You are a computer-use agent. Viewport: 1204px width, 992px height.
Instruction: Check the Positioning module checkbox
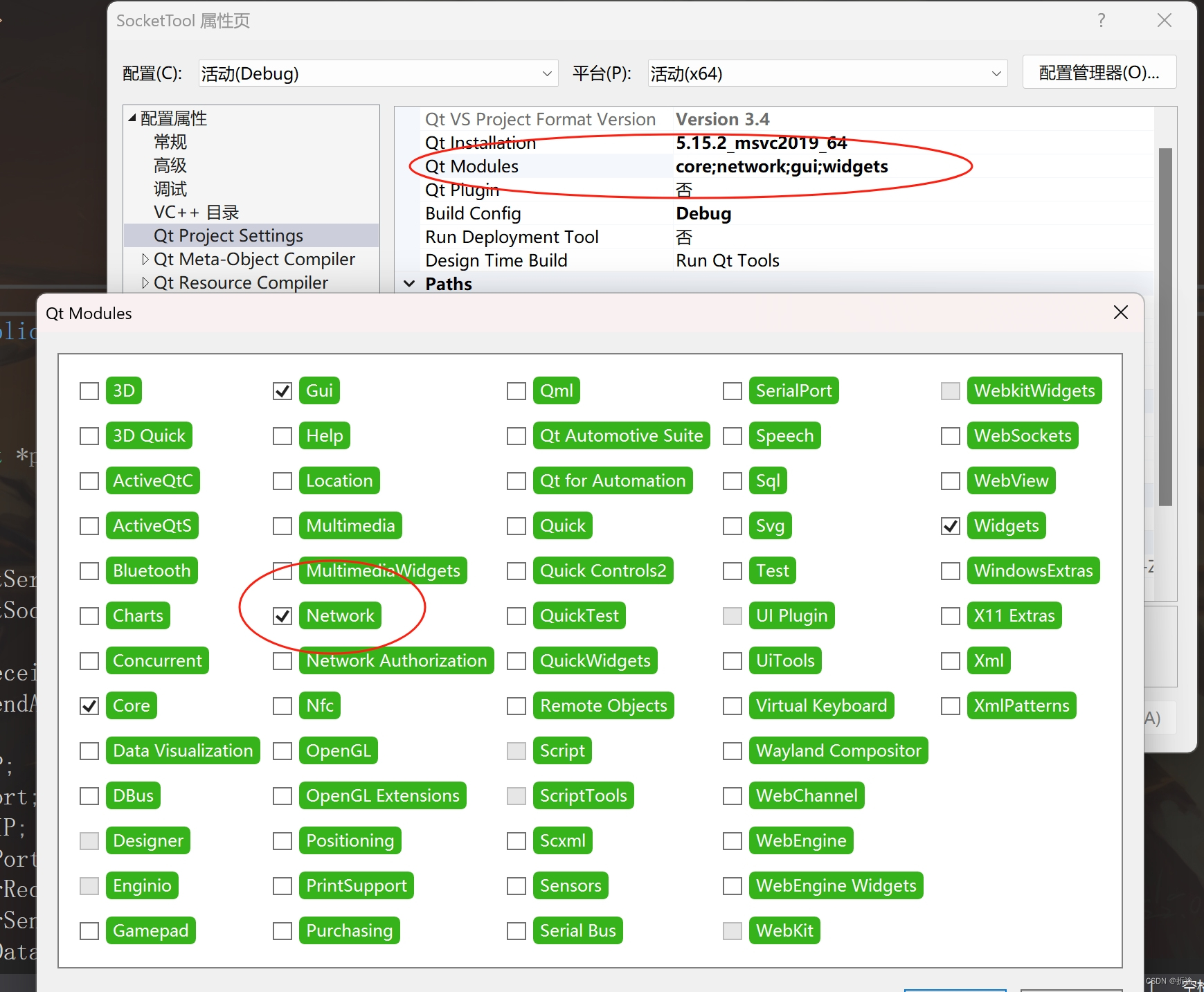click(282, 841)
